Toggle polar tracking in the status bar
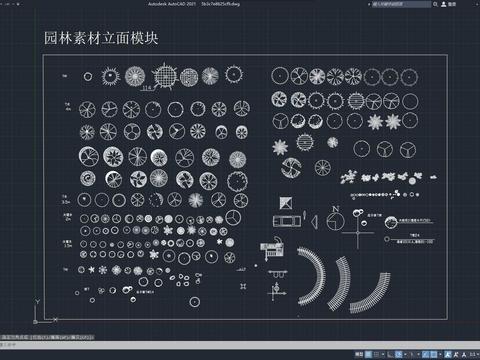480x360 pixels. point(399,354)
